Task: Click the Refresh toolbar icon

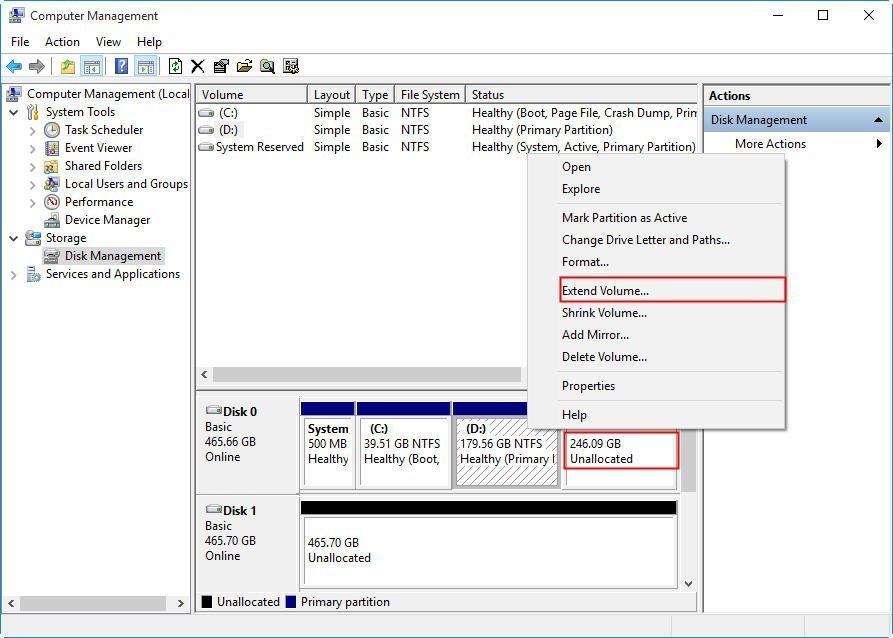Action: [x=175, y=67]
